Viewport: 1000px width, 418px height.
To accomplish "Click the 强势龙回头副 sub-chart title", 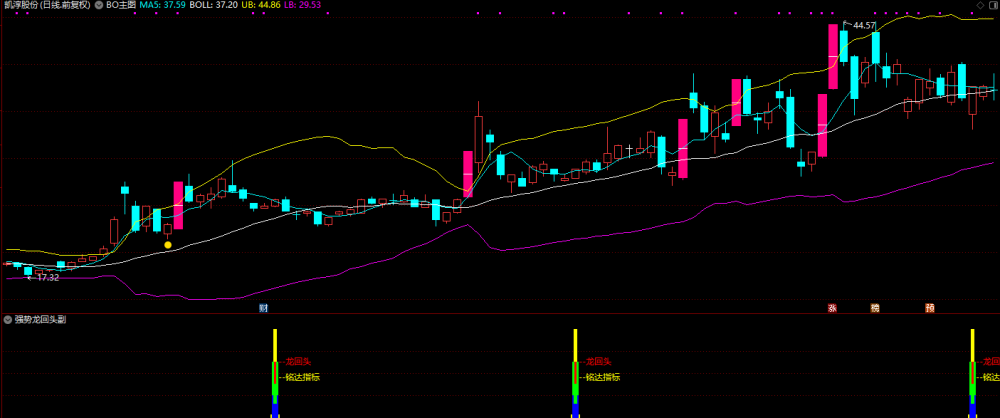I will pos(40,320).
